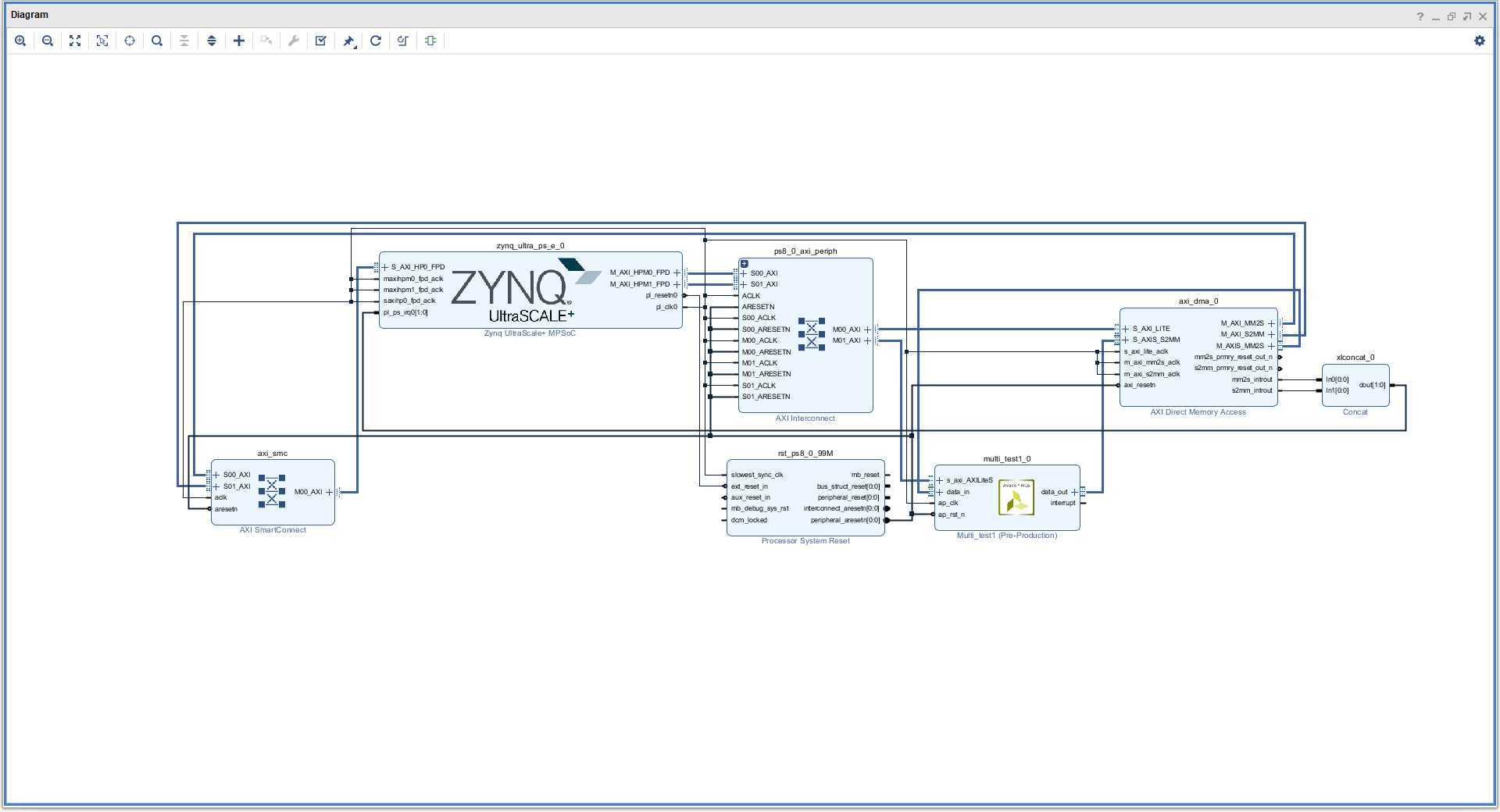Select the s2mm_introut pin
Viewport: 1500px width, 812px height.
[x=1252, y=390]
